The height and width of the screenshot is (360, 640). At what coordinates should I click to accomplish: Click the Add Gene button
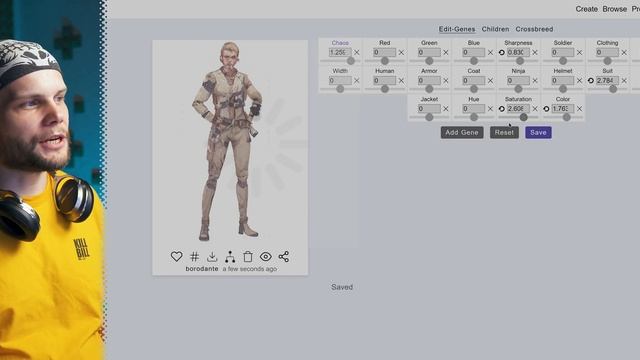coord(462,132)
